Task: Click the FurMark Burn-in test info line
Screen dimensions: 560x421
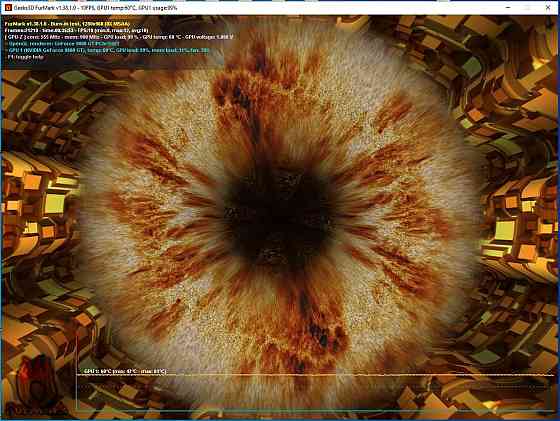Action: [68, 24]
